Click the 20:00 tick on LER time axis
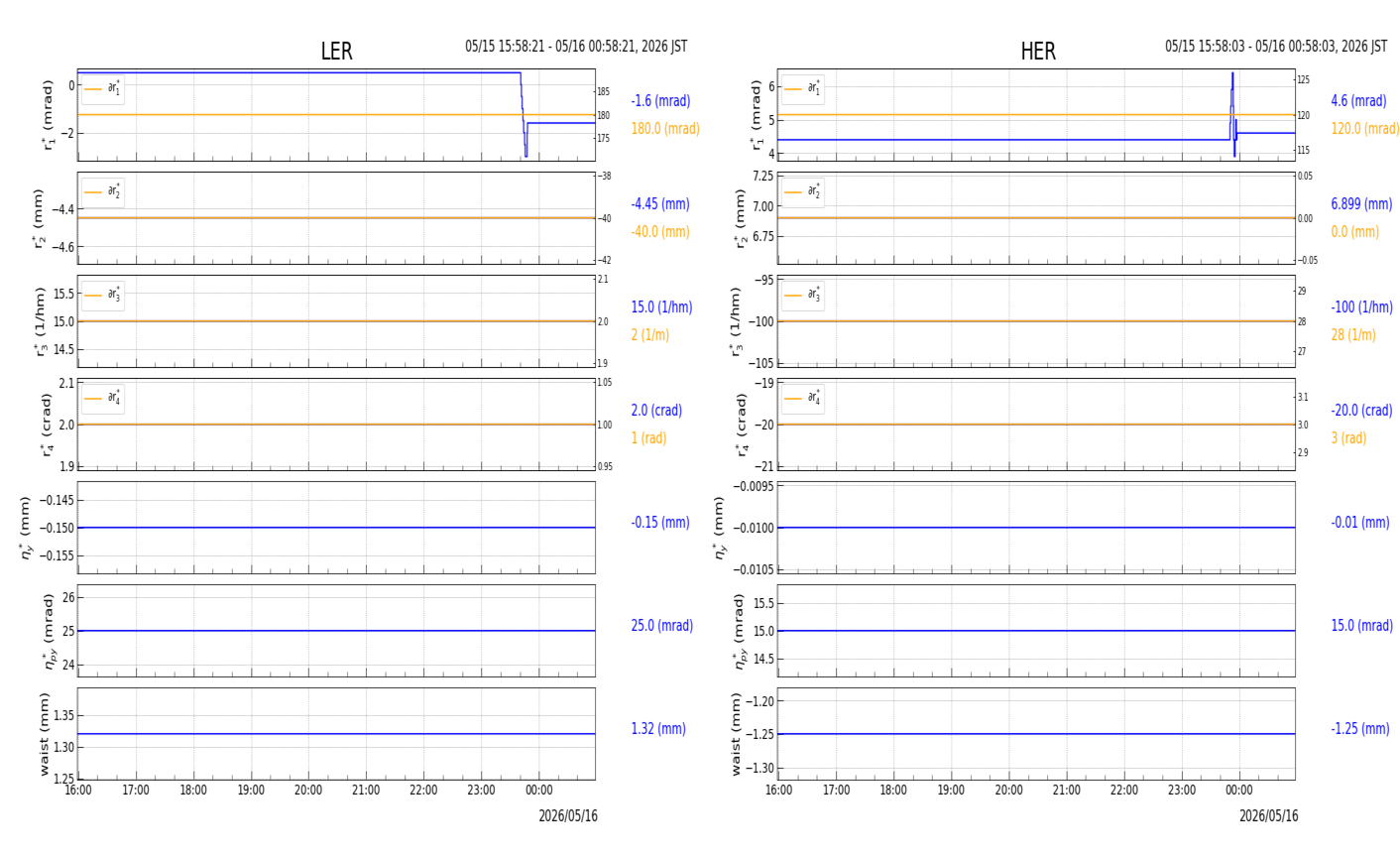Image resolution: width=1400 pixels, height=857 pixels. tap(308, 791)
